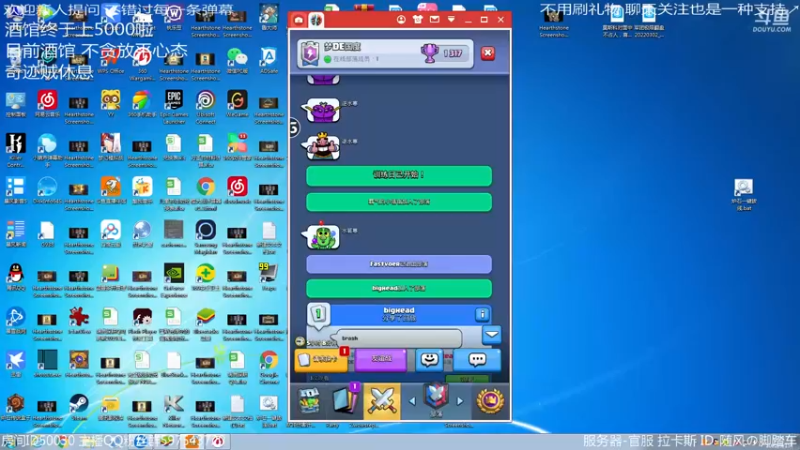Expand the emulator titlebar dropdown arrow menu
This screenshot has height=450, width=800.
tap(451, 19)
